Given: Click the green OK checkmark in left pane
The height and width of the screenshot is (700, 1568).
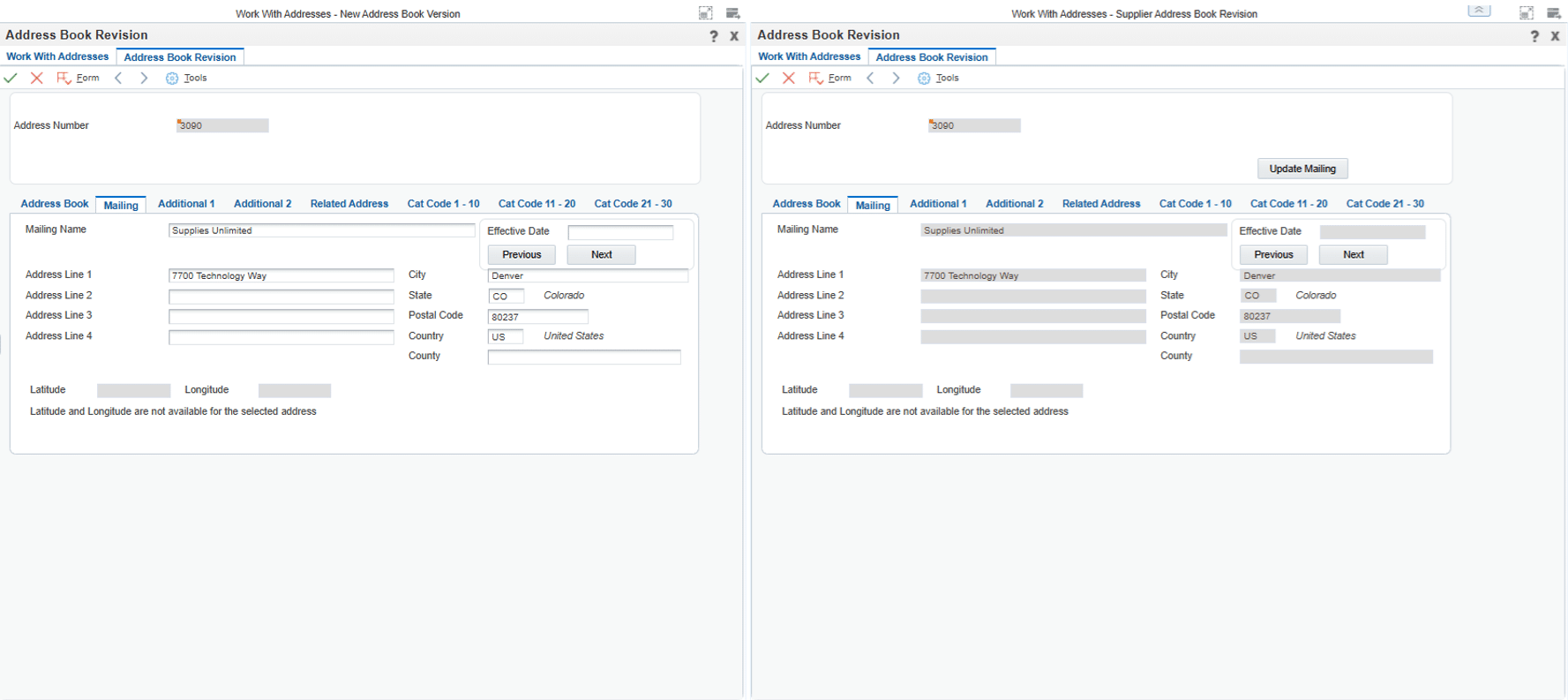Looking at the screenshot, I should [11, 79].
